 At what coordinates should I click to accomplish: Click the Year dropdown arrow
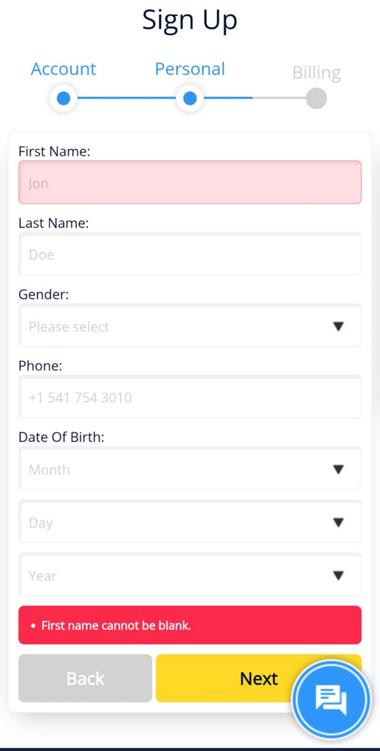[338, 576]
